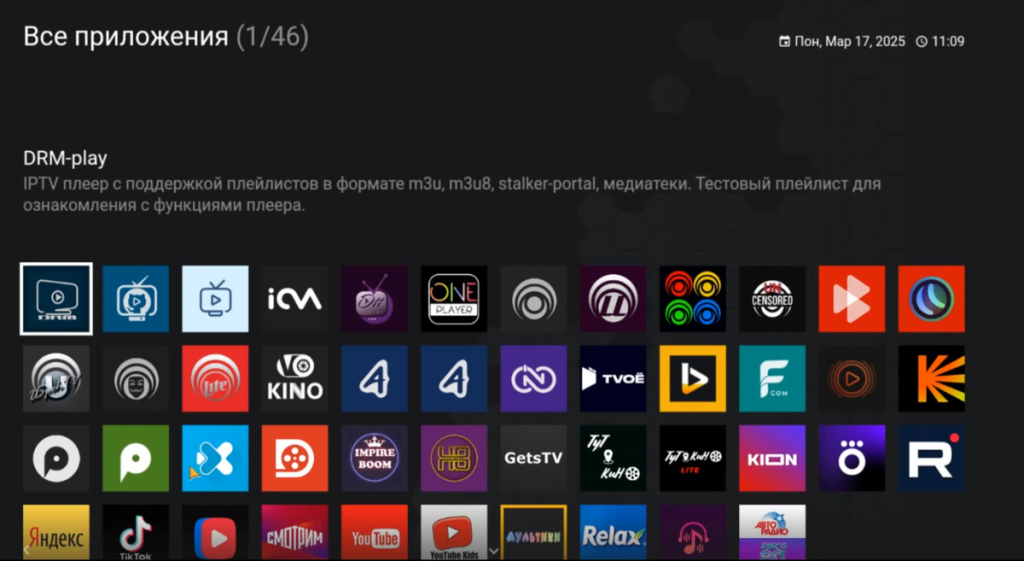1024x561 pixels.
Task: Open the purple ö app tile
Action: pyautogui.click(x=852, y=458)
